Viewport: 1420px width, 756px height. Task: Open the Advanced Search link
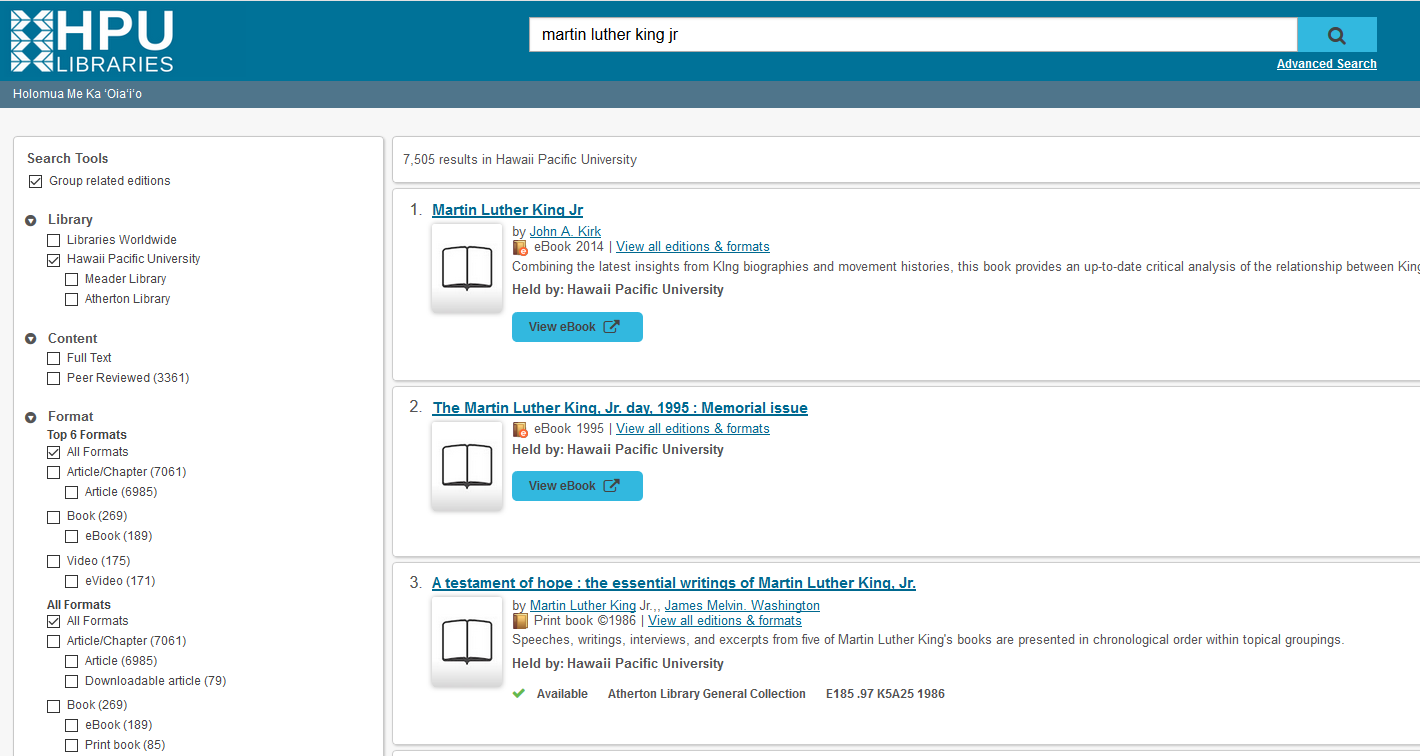tap(1326, 64)
